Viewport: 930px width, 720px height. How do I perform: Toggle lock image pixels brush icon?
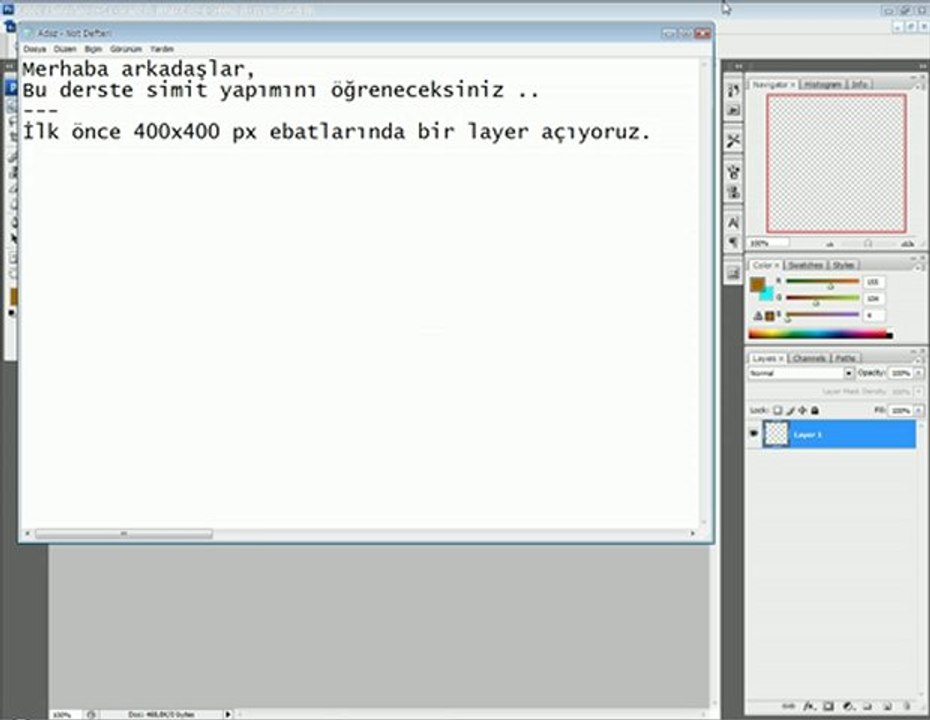[x=790, y=410]
